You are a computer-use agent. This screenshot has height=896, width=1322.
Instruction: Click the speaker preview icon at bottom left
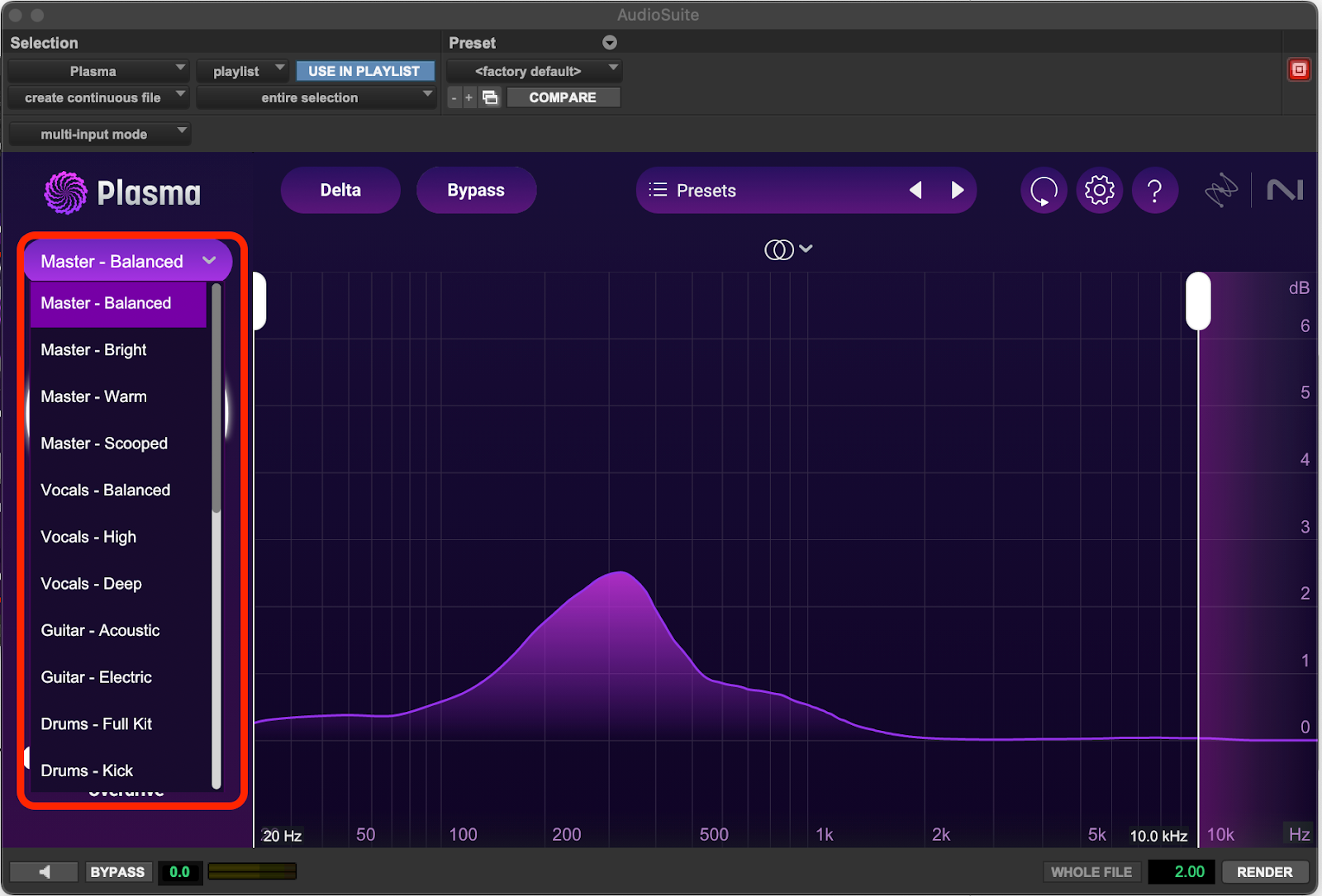[x=45, y=872]
